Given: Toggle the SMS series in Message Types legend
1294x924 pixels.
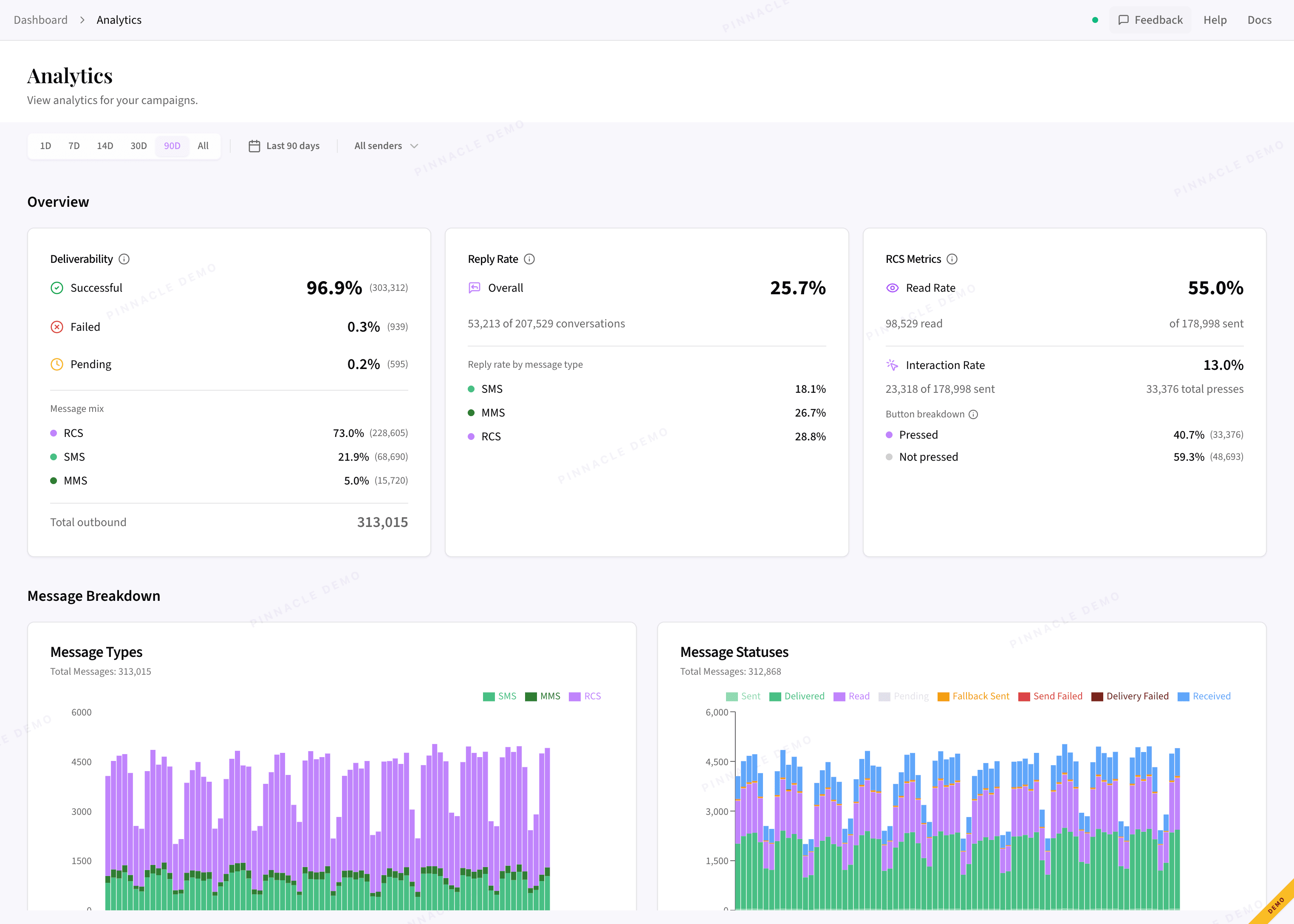Looking at the screenshot, I should point(500,696).
